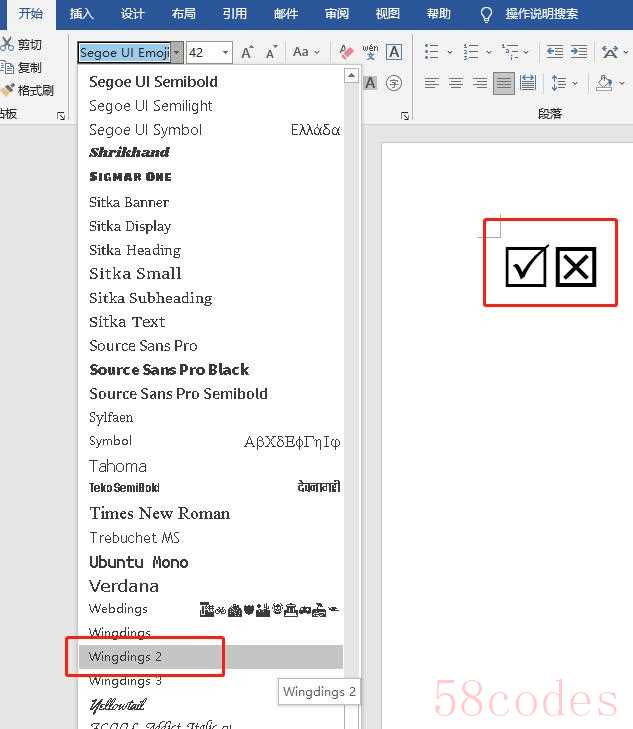Apply a bulleted list

point(432,52)
